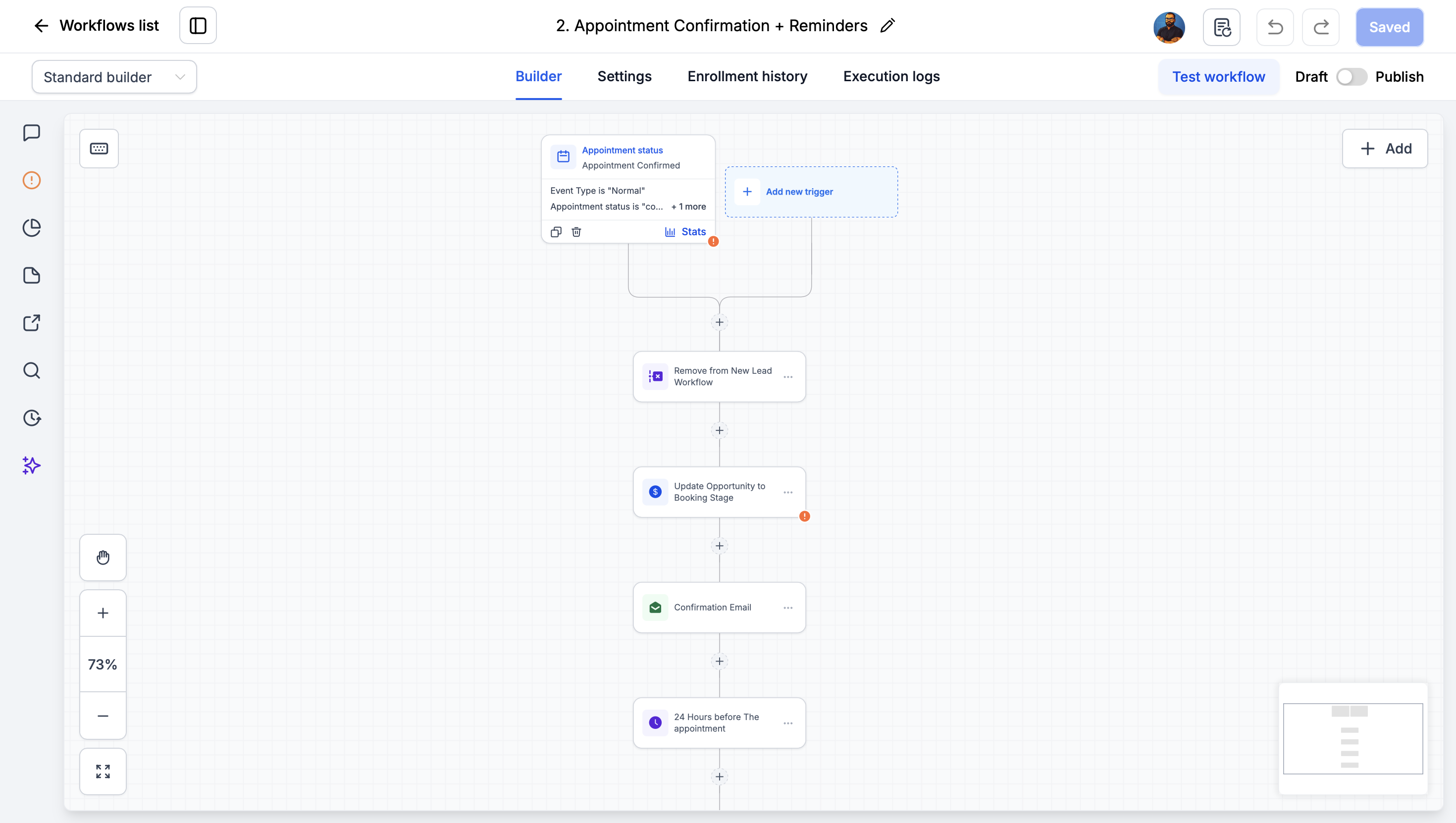Duplicate the Appointment status trigger
1456x823 pixels.
coord(556,232)
